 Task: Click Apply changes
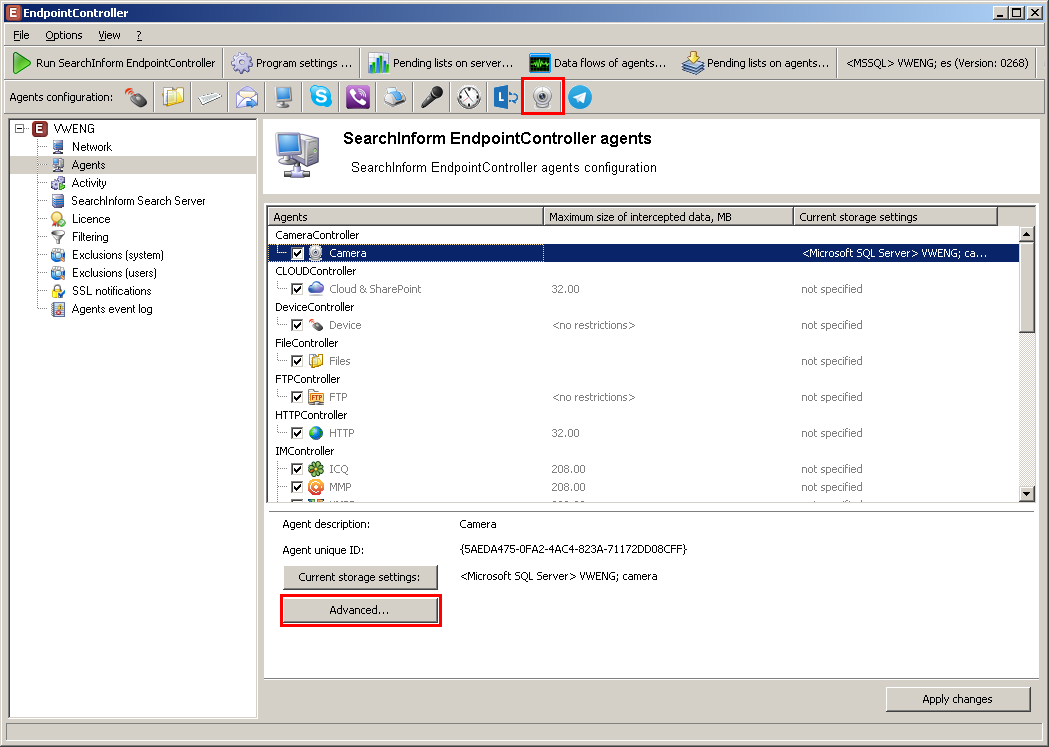pyautogui.click(x=957, y=700)
